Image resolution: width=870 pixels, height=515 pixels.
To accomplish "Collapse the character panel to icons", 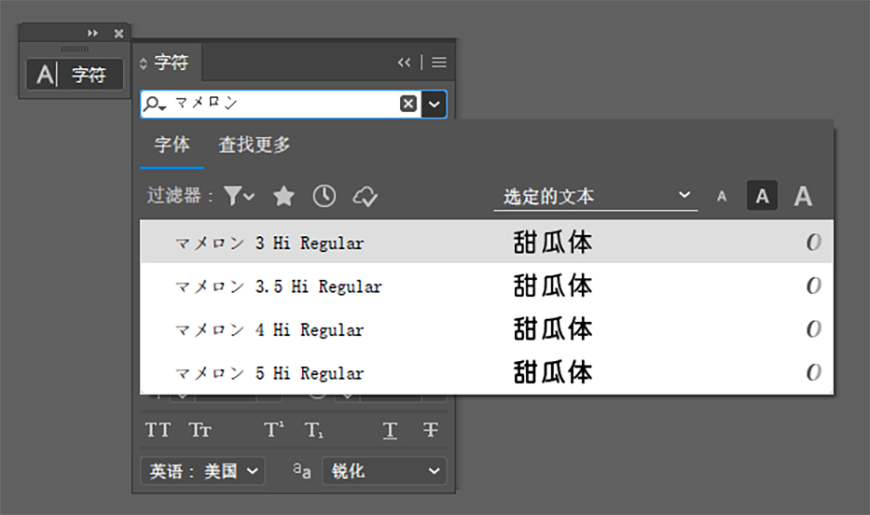I will 404,62.
